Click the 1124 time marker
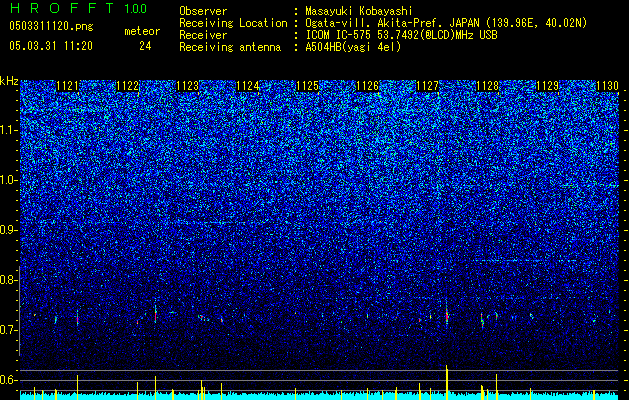The image size is (629, 400). pos(248,86)
